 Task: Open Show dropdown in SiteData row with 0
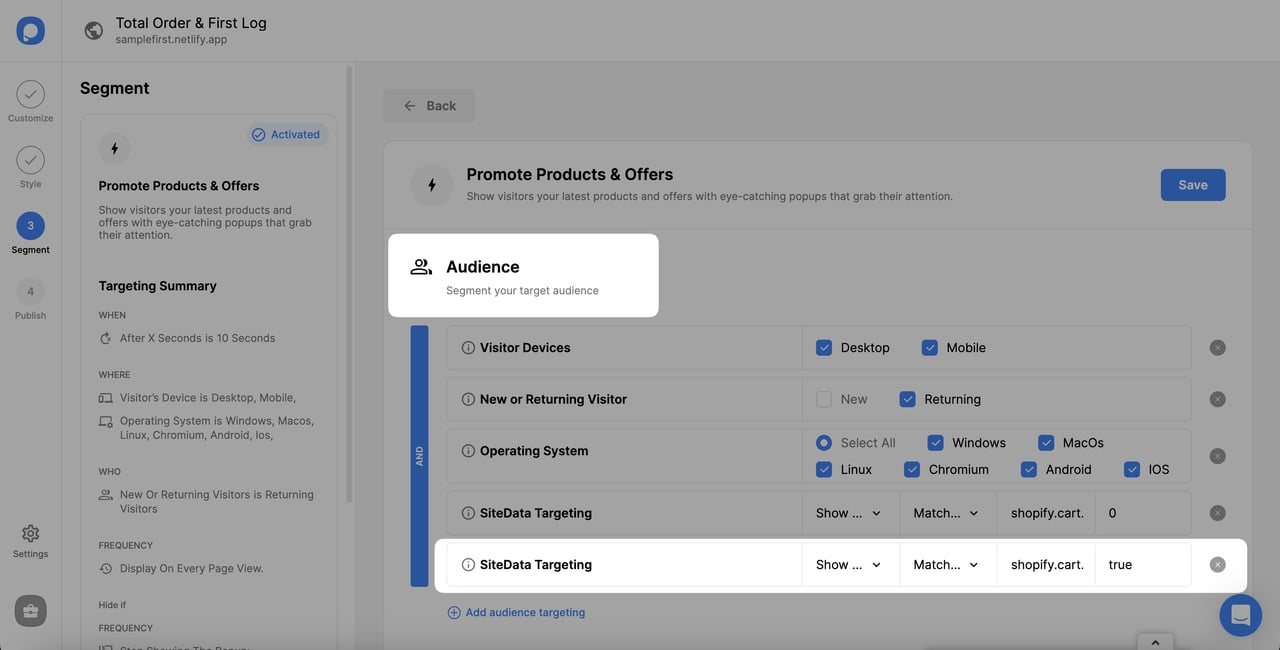click(851, 513)
